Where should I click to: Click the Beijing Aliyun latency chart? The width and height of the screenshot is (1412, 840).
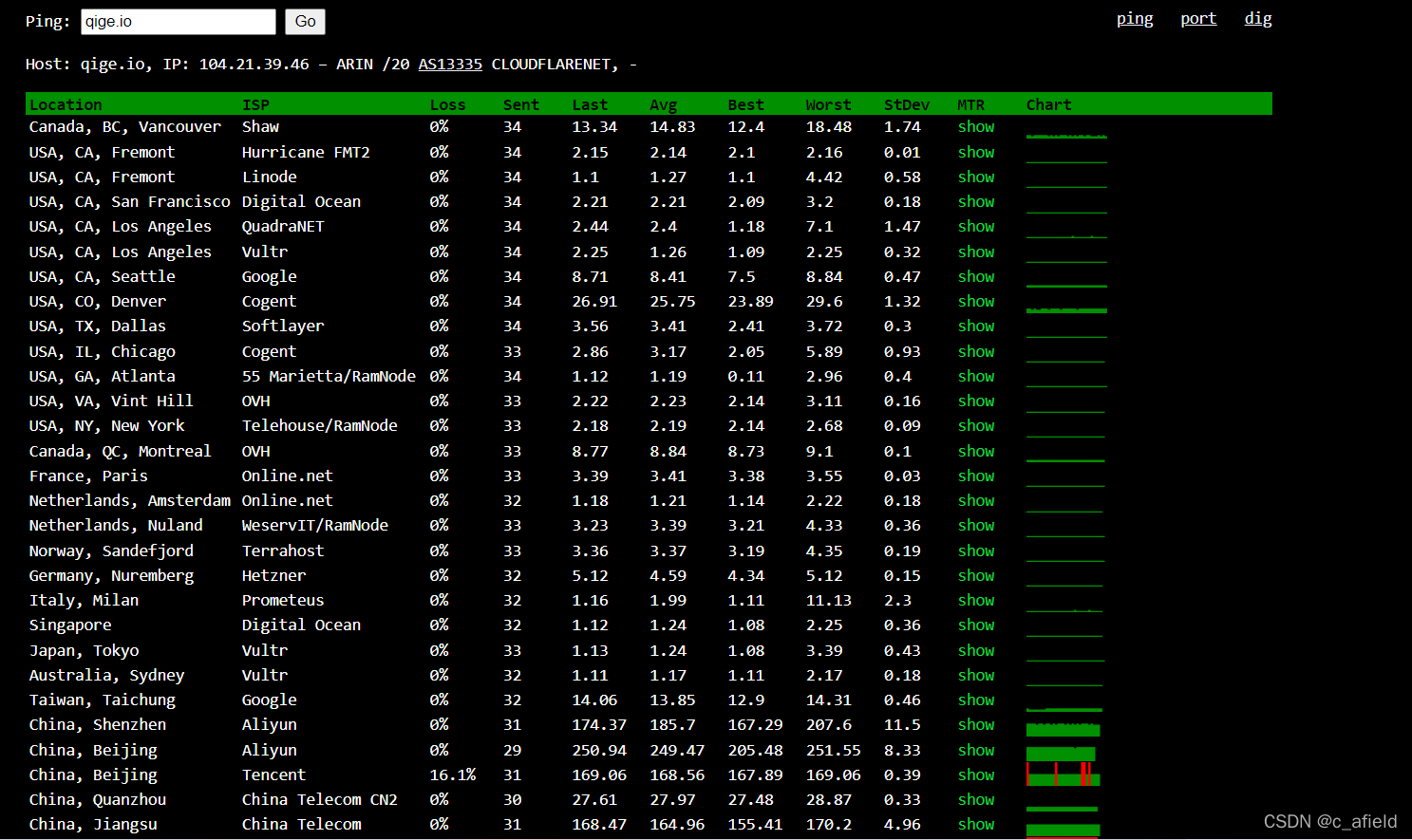(x=1061, y=754)
